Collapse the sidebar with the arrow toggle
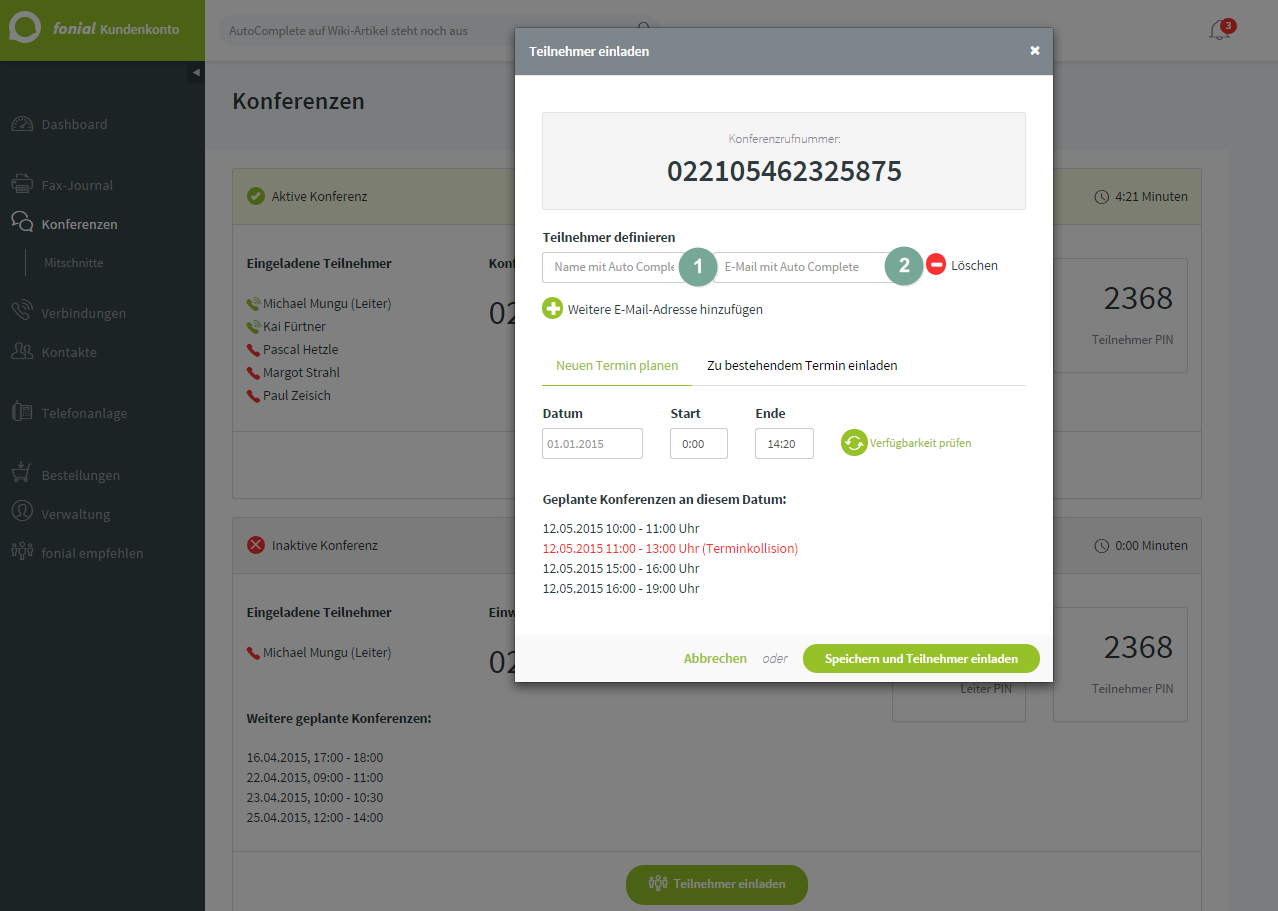Viewport: 1278px width, 911px height. pos(196,72)
